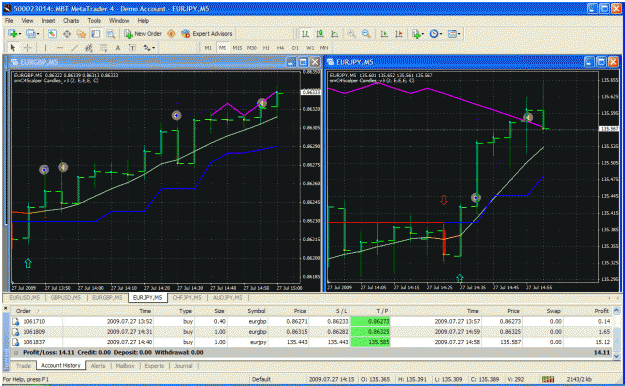This screenshot has height=386, width=625.
Task: Zoom in on the chart
Action: coord(351,34)
